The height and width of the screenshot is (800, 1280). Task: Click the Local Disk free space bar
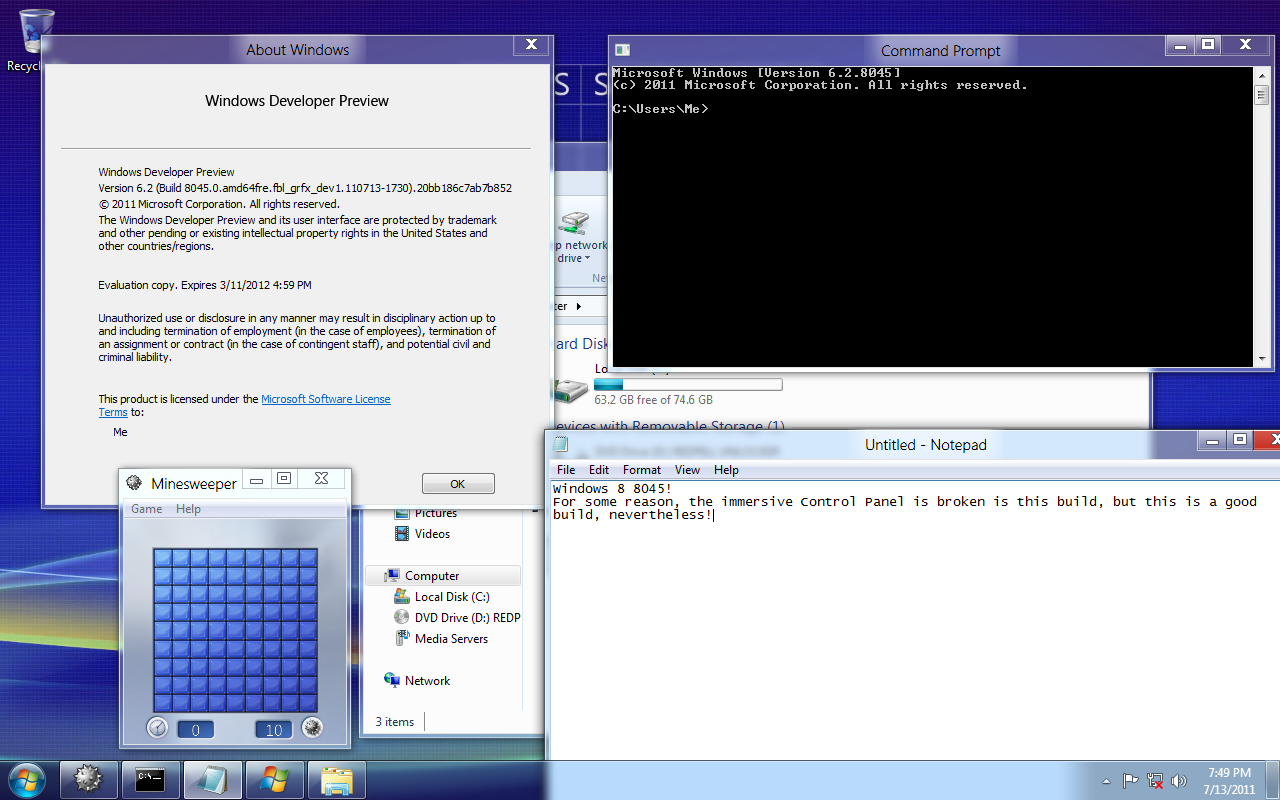pos(687,384)
